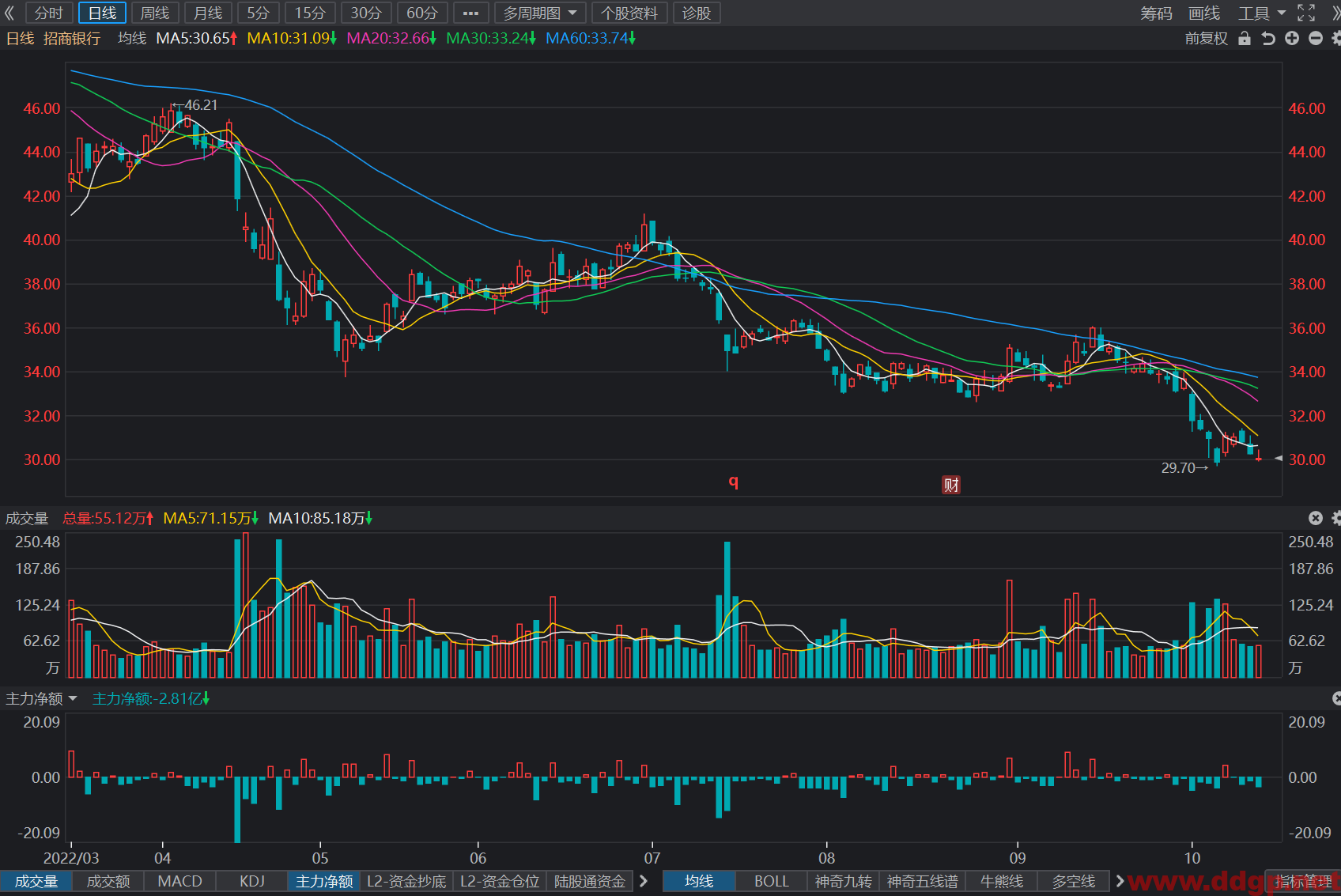Screen dimensions: 1341x896
Task: Click the 财 financial report marker
Action: (x=951, y=485)
